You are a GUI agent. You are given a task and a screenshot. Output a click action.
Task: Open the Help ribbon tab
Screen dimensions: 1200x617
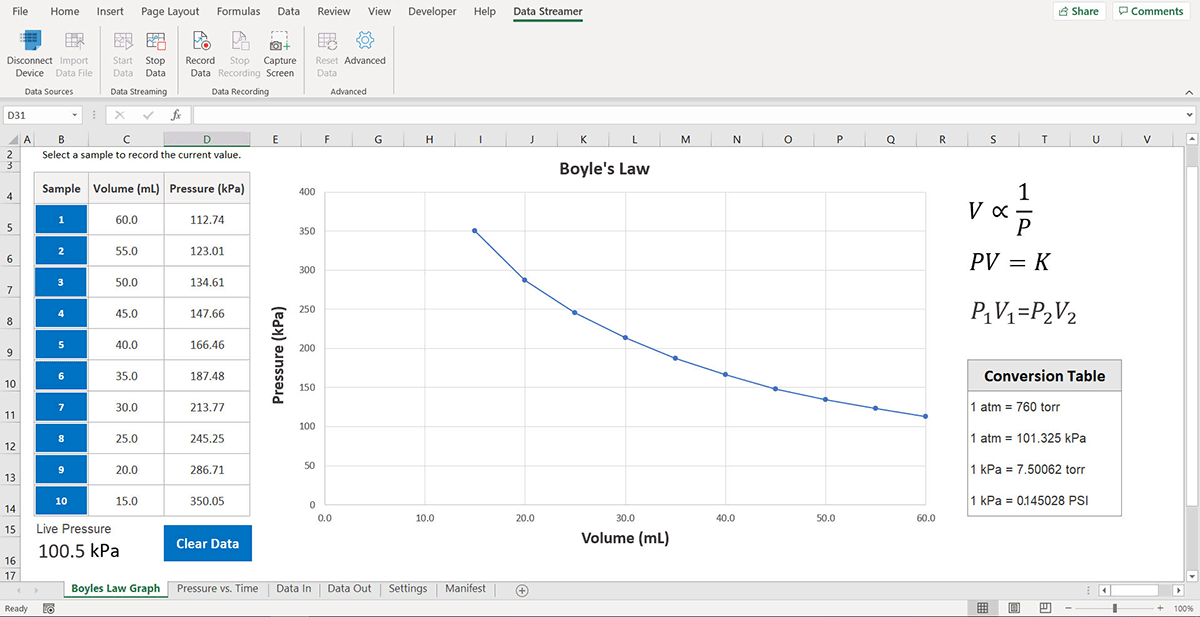[485, 12]
